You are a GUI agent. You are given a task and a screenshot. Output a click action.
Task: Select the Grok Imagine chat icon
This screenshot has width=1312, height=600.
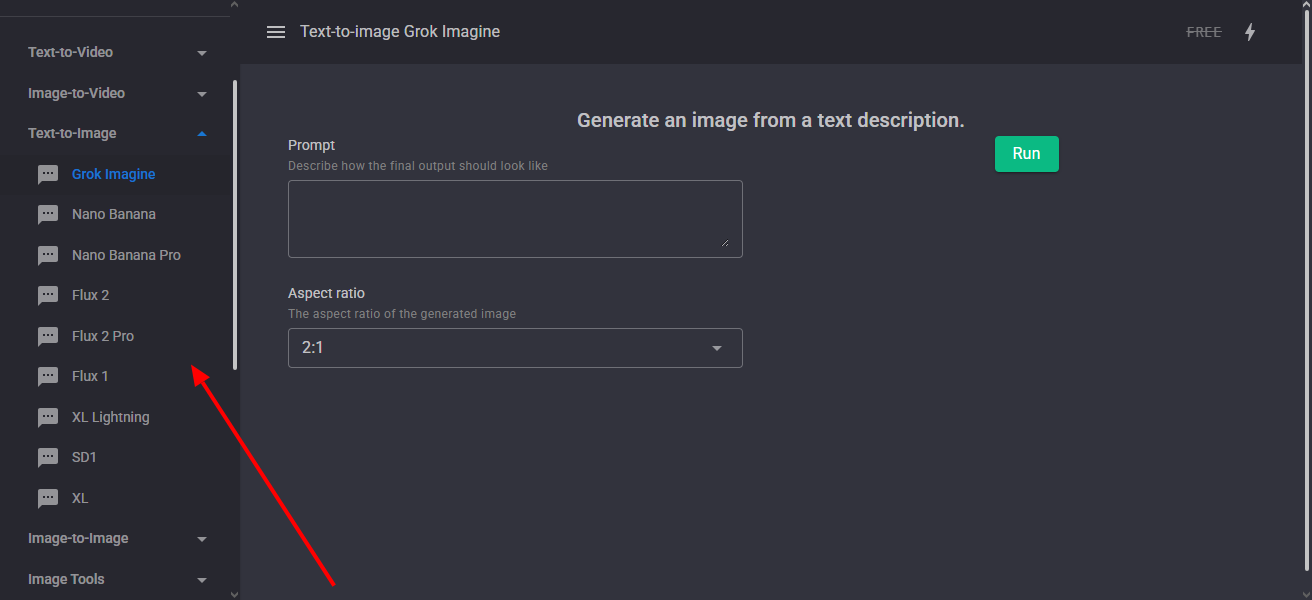pyautogui.click(x=48, y=173)
